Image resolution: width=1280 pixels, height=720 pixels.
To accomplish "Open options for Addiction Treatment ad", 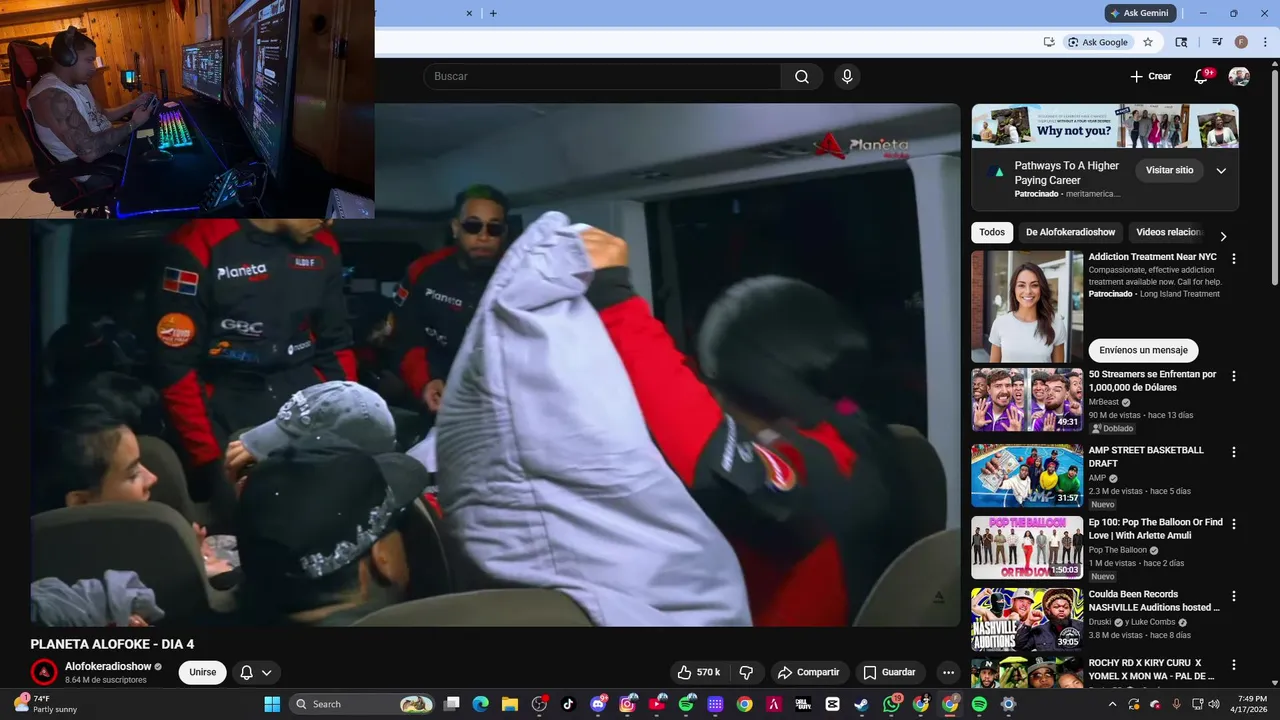I will 1233,258.
